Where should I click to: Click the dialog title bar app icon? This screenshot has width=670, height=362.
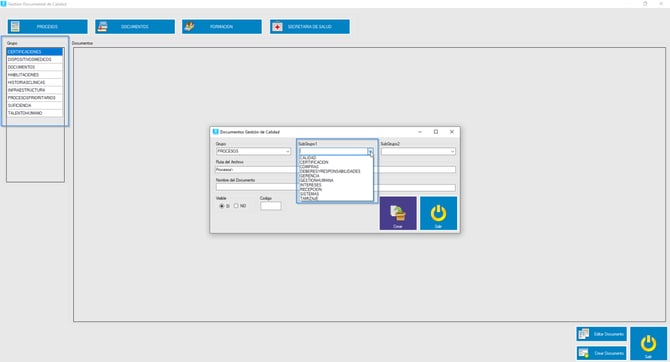click(x=215, y=132)
